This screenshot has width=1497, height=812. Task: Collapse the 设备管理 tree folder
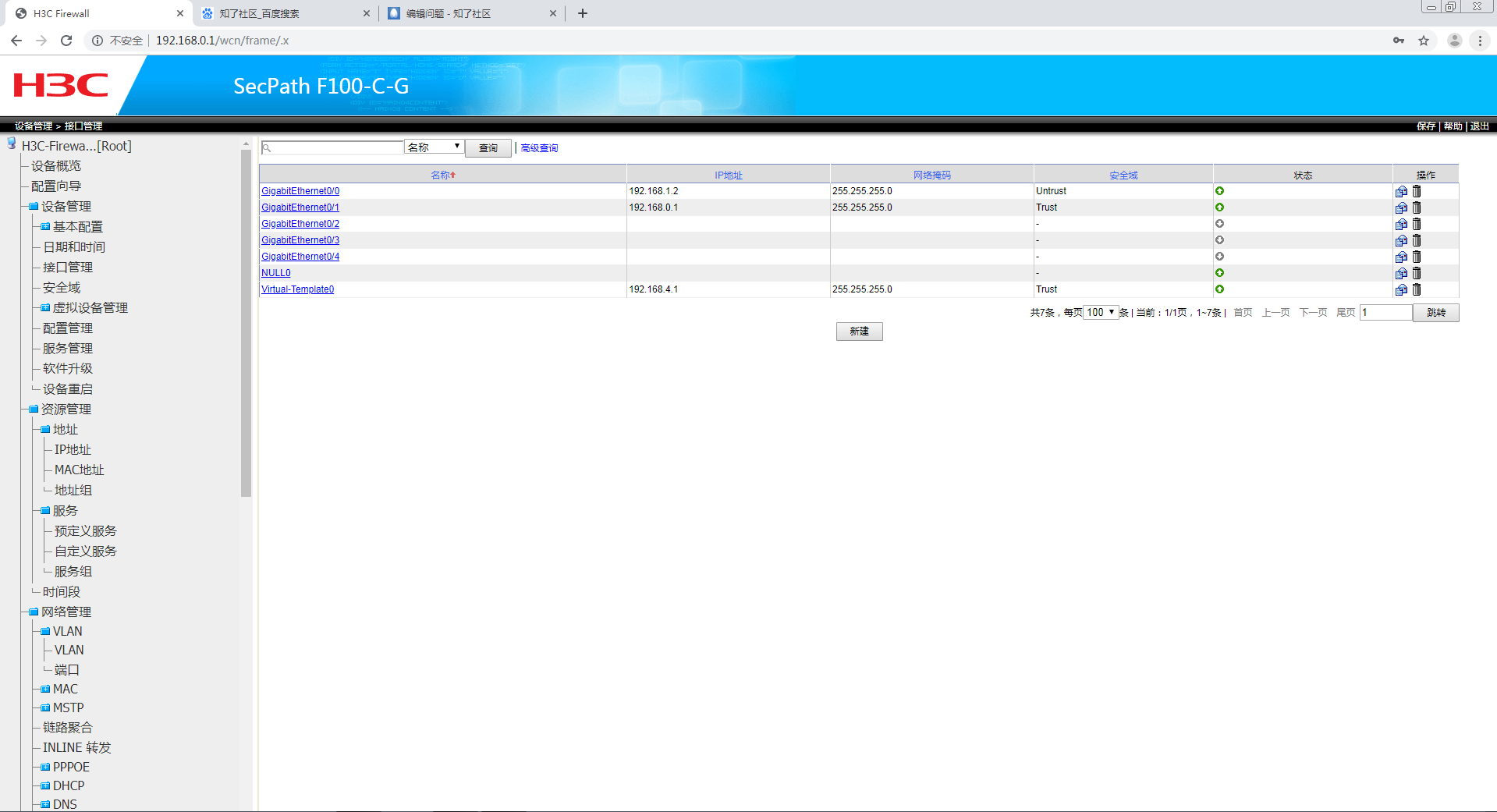[x=34, y=207]
